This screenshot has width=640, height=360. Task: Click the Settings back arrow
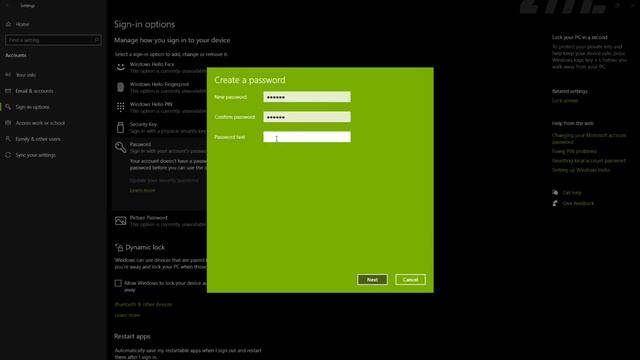[7, 5]
